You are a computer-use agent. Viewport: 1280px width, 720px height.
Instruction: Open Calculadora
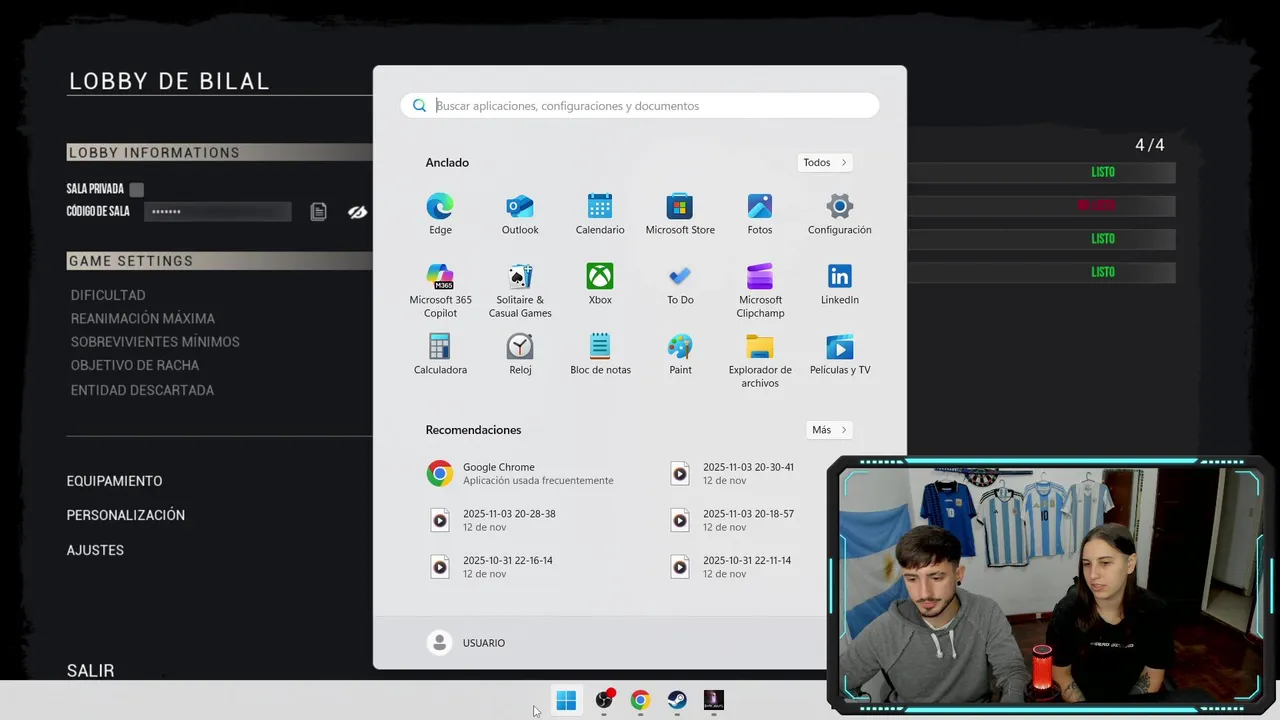pos(440,354)
